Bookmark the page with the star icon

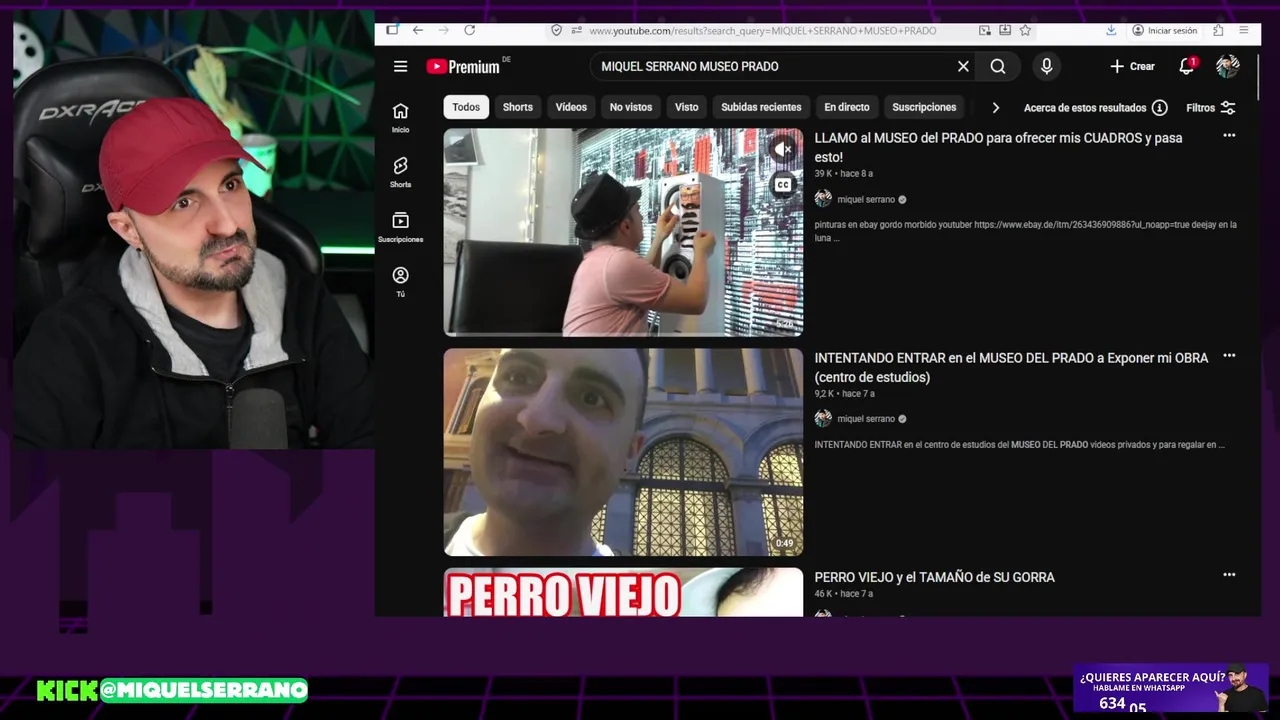pyautogui.click(x=1025, y=30)
